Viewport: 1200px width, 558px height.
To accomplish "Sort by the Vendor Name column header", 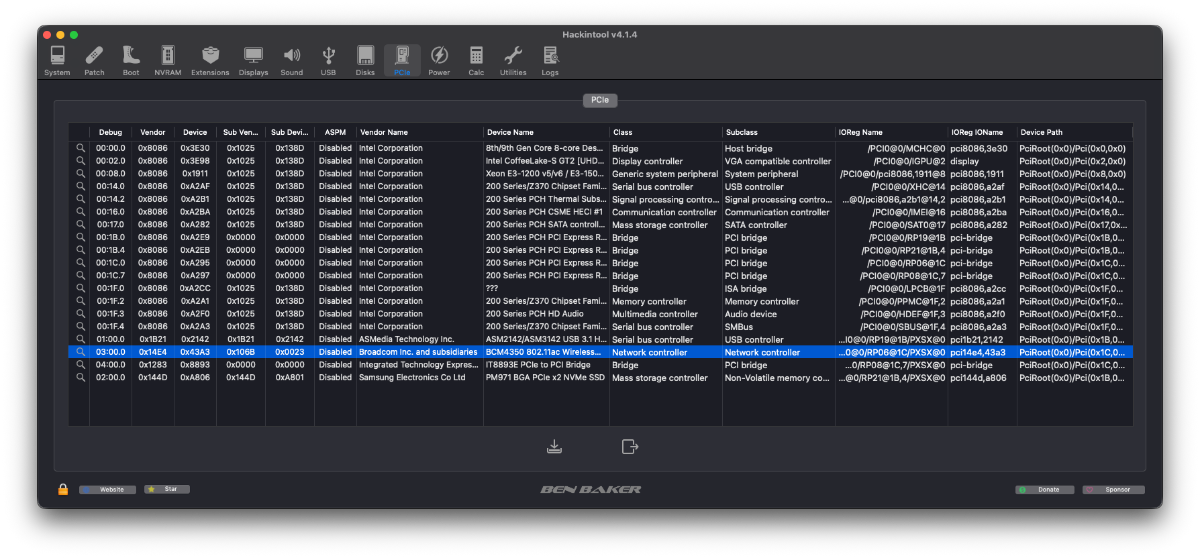I will point(420,132).
